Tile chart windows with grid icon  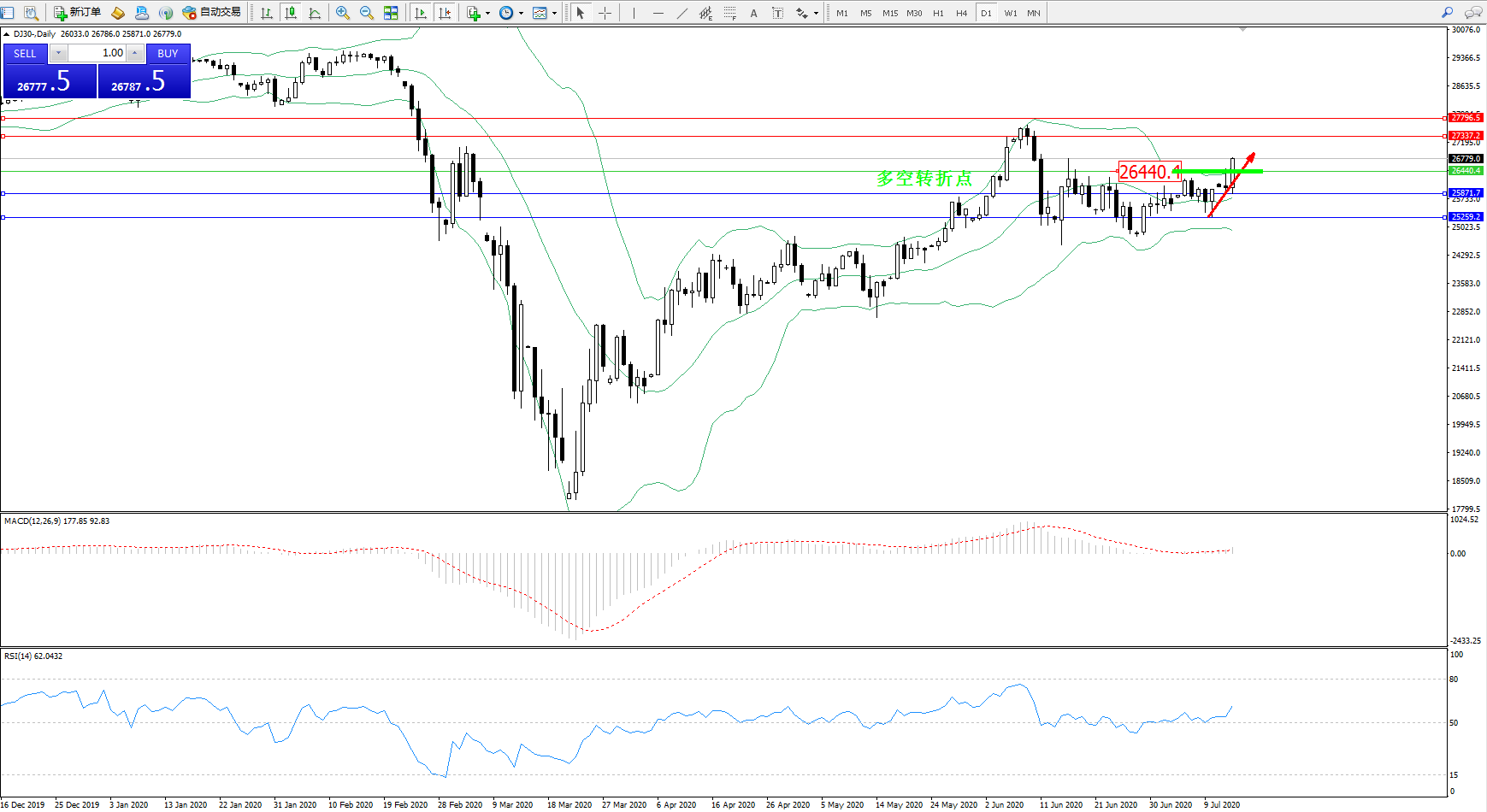click(391, 13)
